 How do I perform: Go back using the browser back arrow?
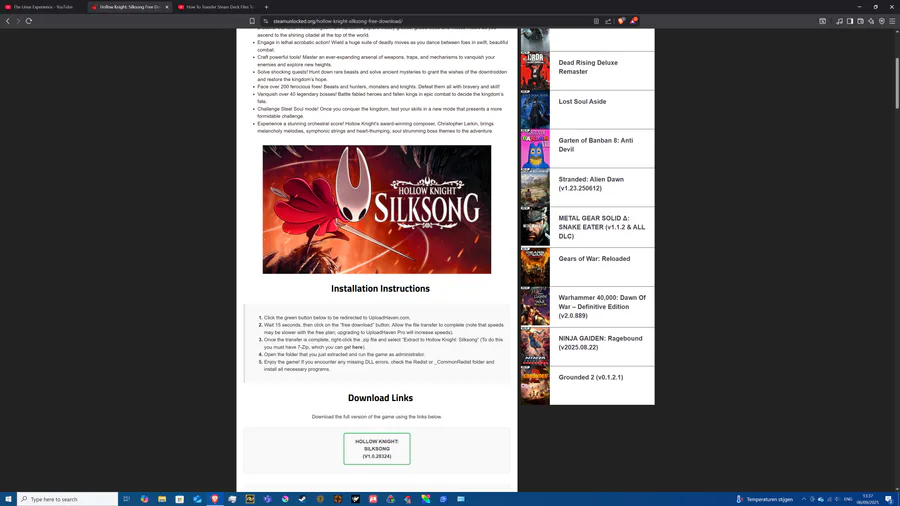pyautogui.click(x=7, y=21)
